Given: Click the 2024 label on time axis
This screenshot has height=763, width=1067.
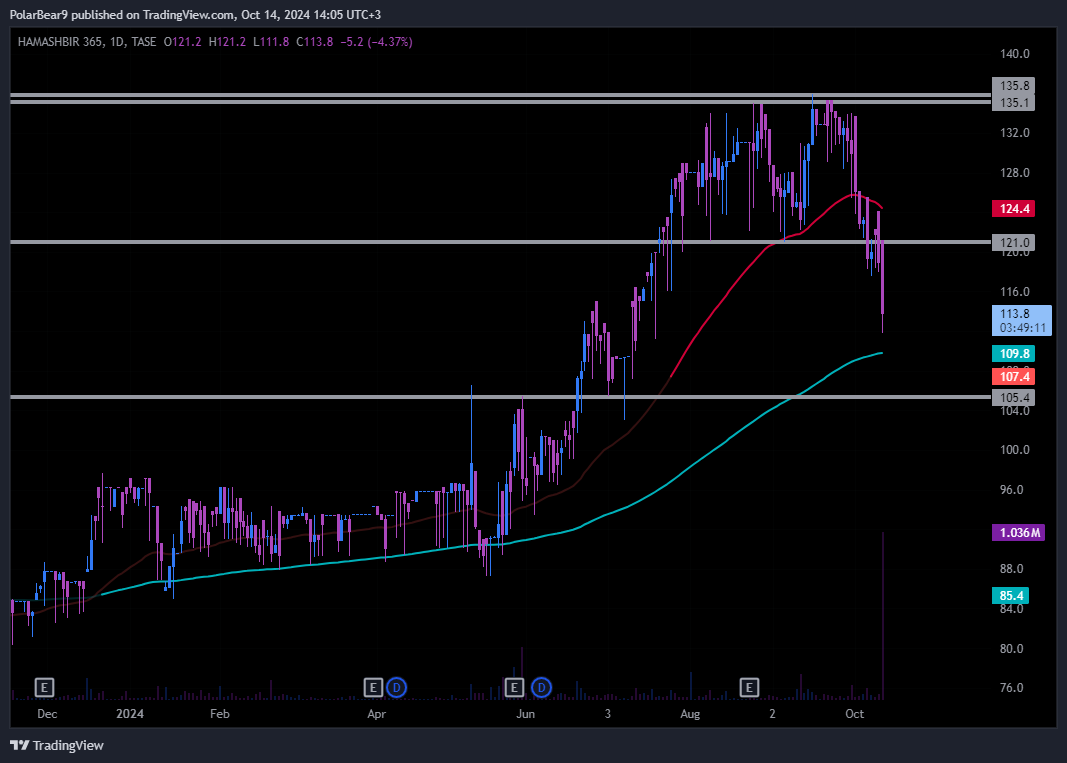Looking at the screenshot, I should pyautogui.click(x=130, y=714).
